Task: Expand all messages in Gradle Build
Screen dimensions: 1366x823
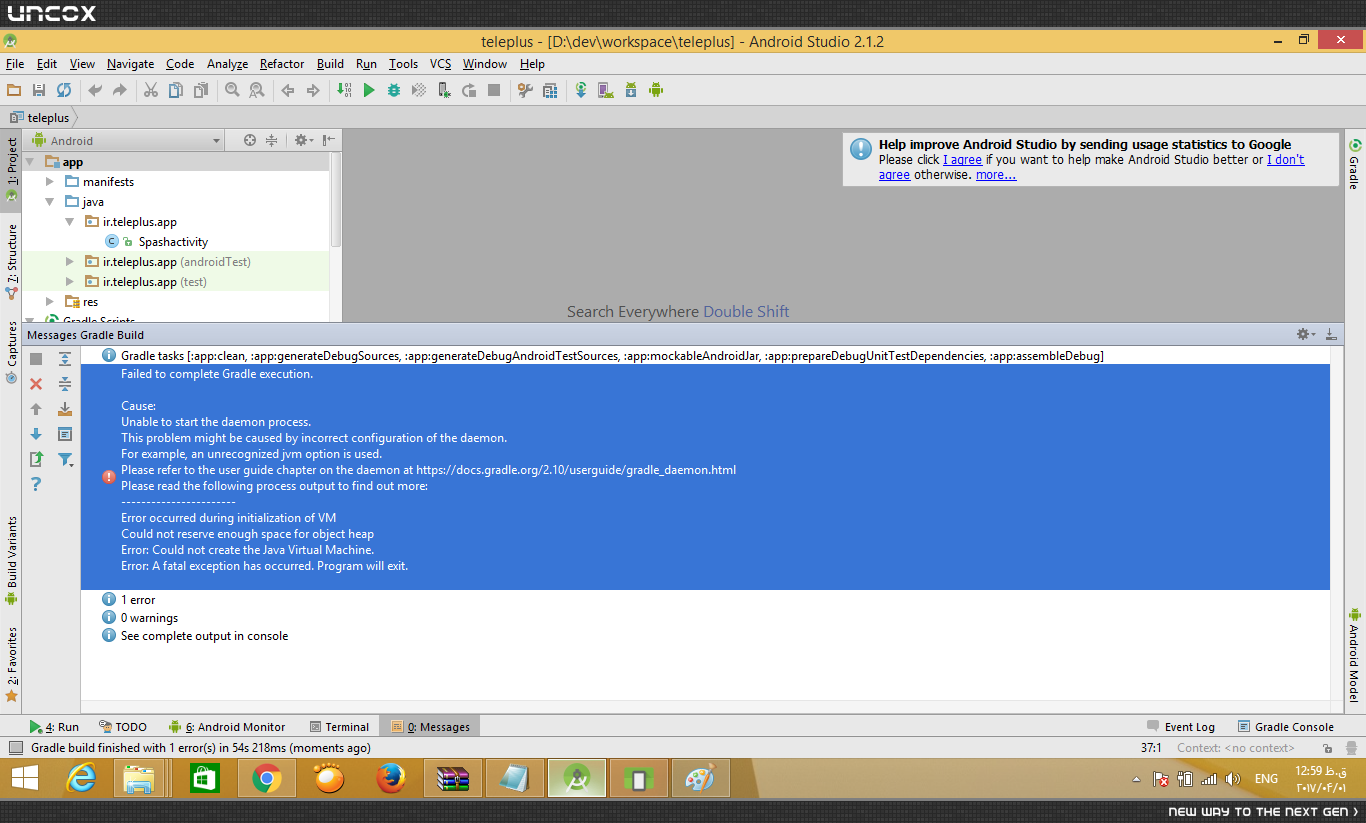Action: (65, 359)
